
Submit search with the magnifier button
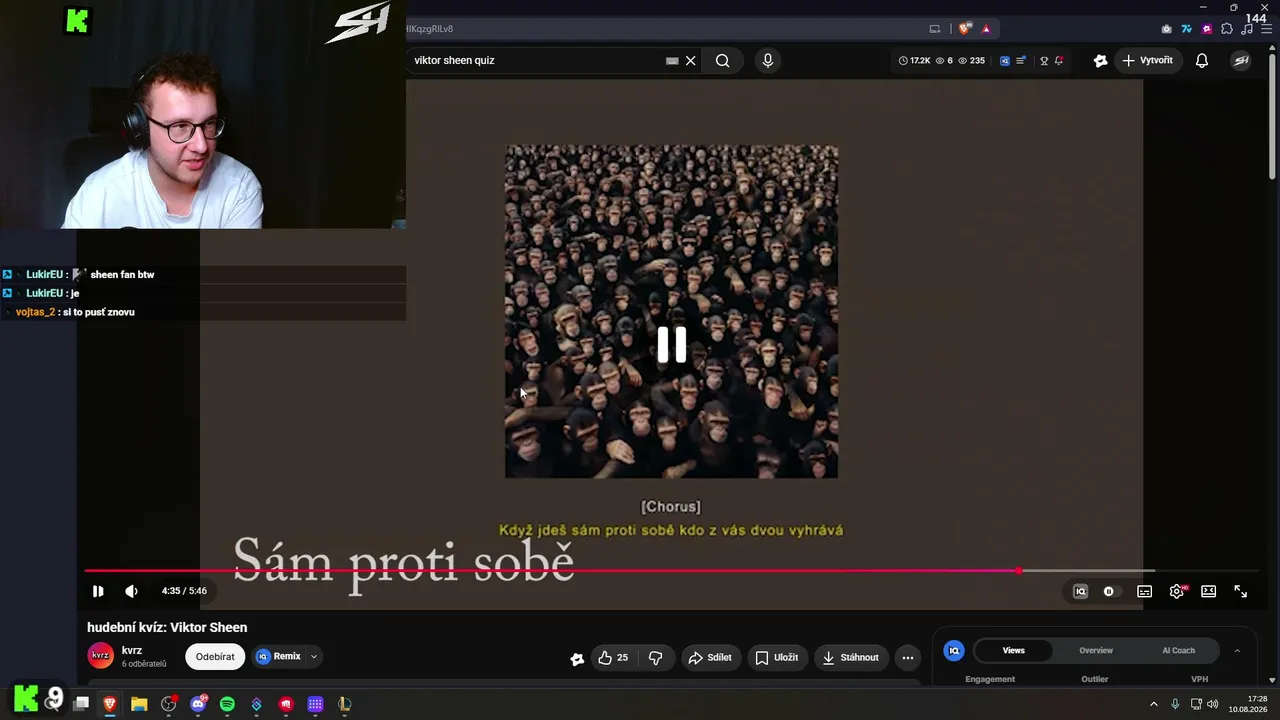click(x=722, y=60)
